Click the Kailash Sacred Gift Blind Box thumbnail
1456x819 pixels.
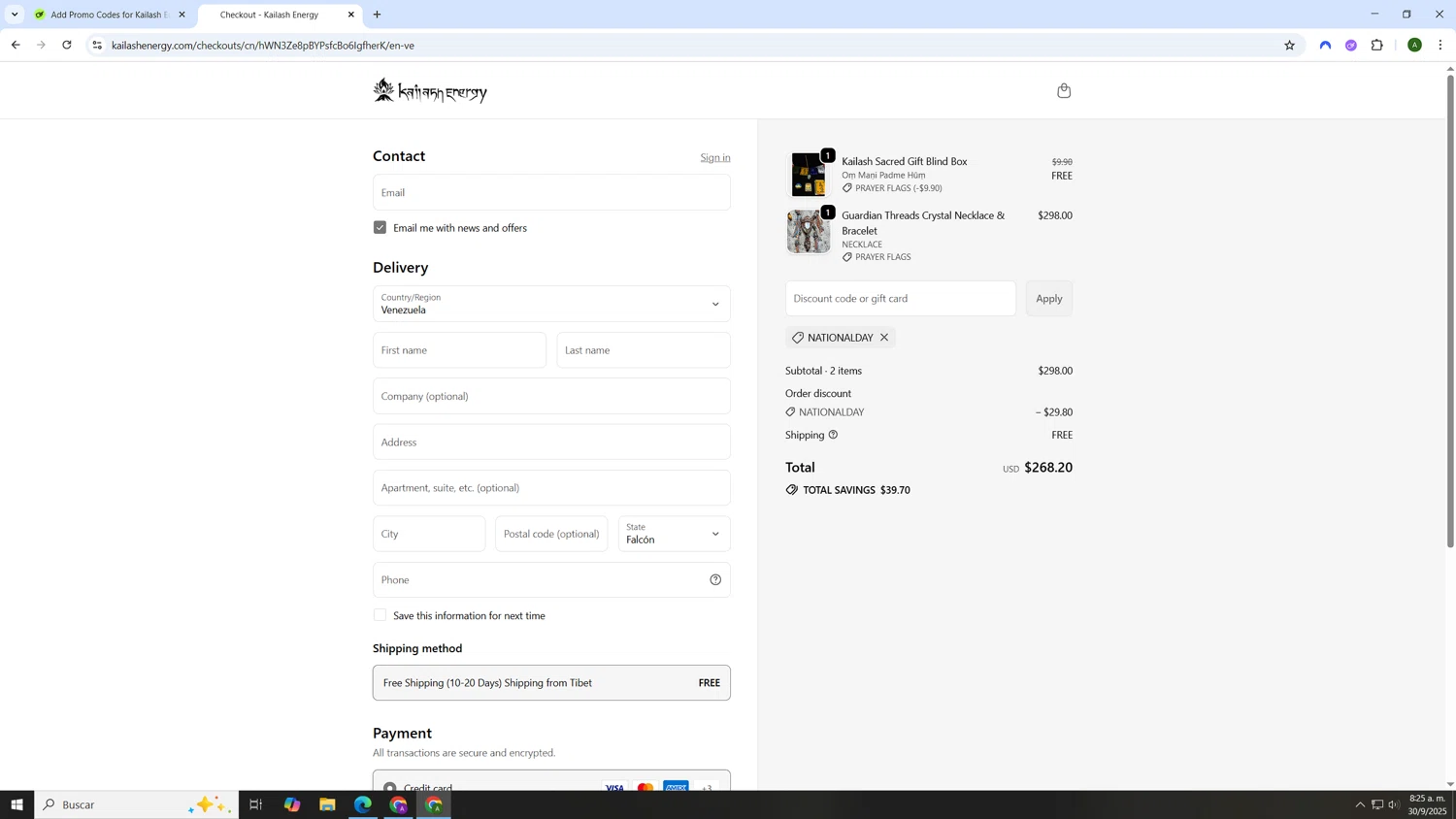[809, 175]
